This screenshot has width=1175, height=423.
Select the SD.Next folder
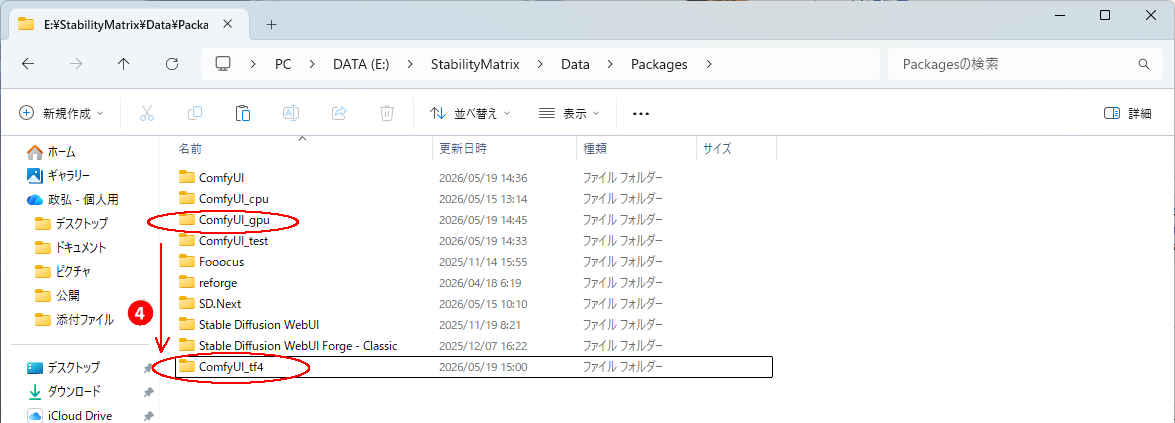pyautogui.click(x=210, y=304)
